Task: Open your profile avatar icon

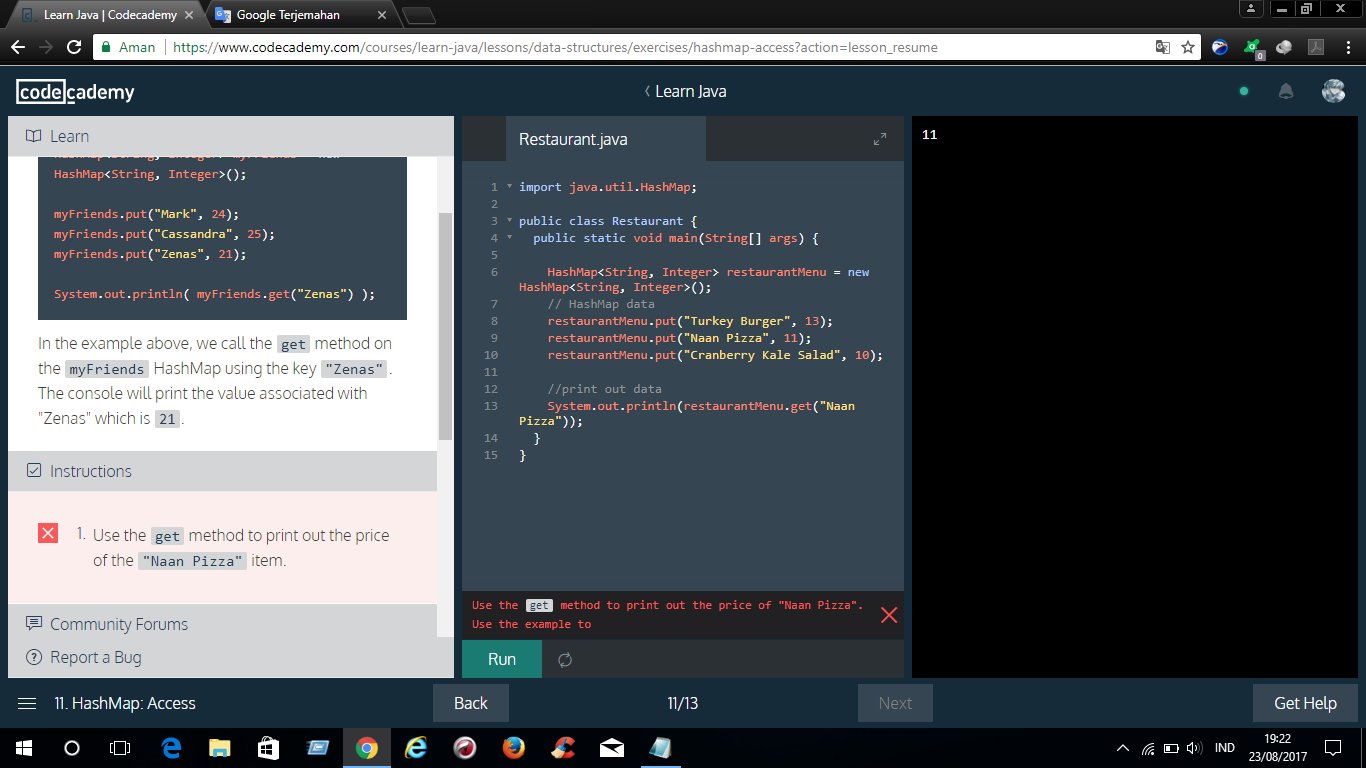Action: [x=1334, y=91]
